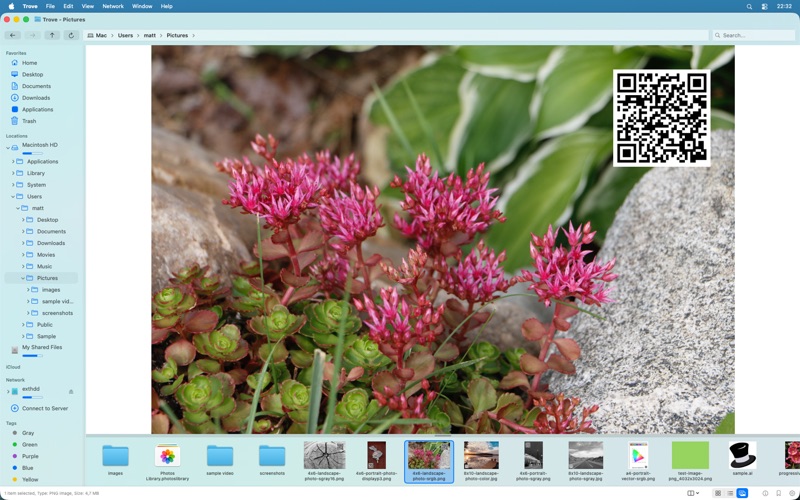Switch to icon grid view
This screenshot has width=800, height=500.
(x=718, y=493)
